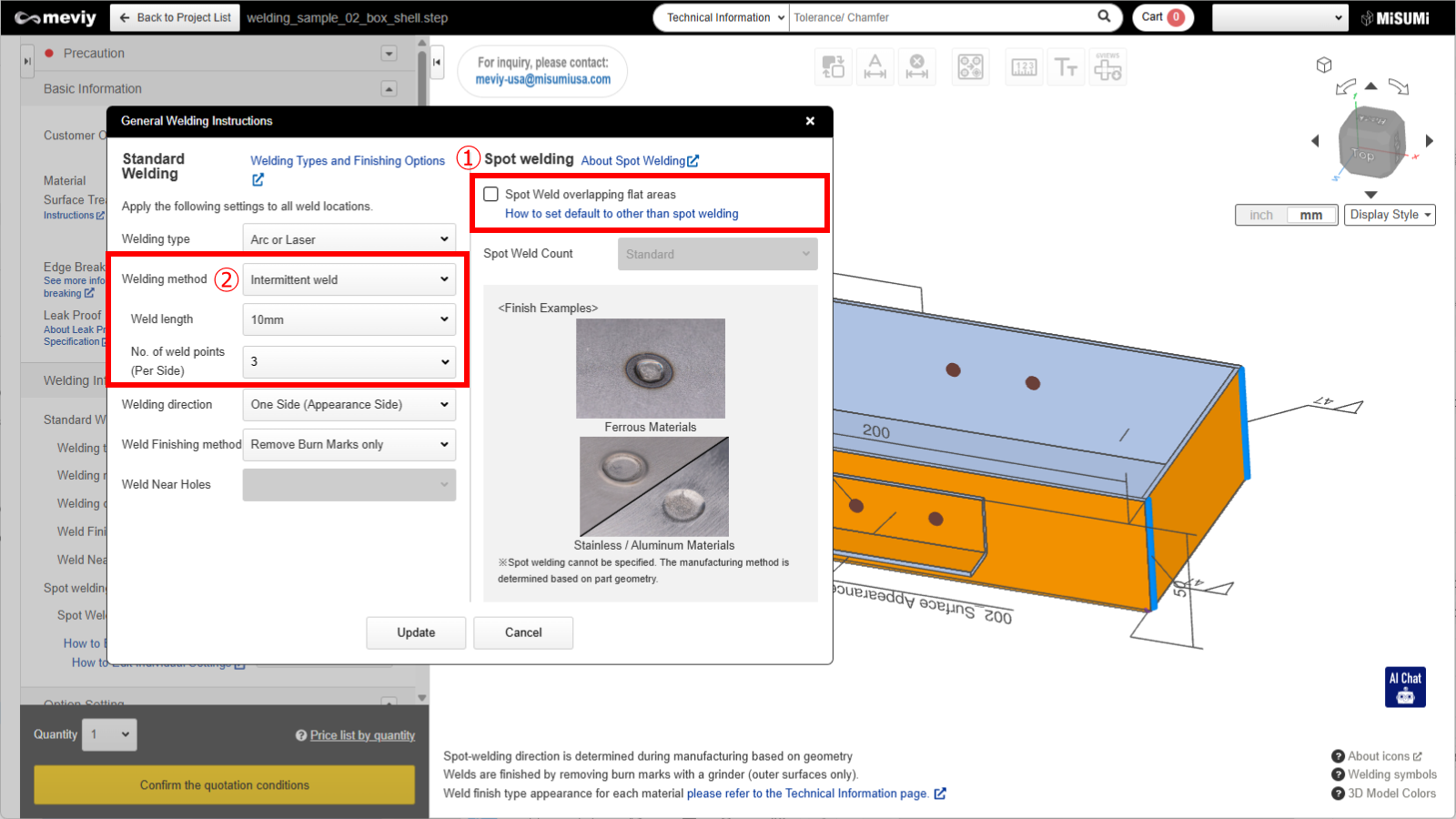
Task: Click the 123 ruler dimension icon
Action: [x=1024, y=67]
